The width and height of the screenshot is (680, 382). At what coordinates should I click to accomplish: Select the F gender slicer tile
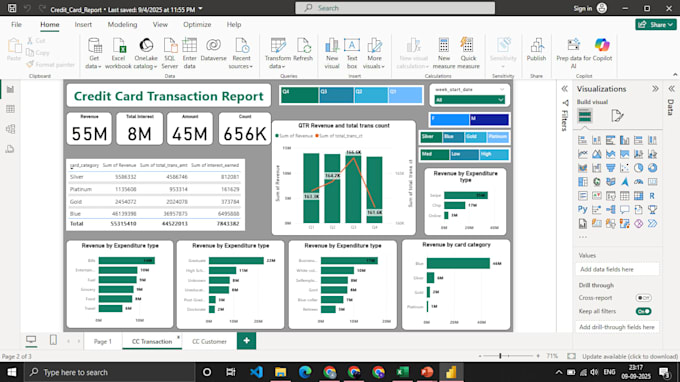[x=450, y=119]
